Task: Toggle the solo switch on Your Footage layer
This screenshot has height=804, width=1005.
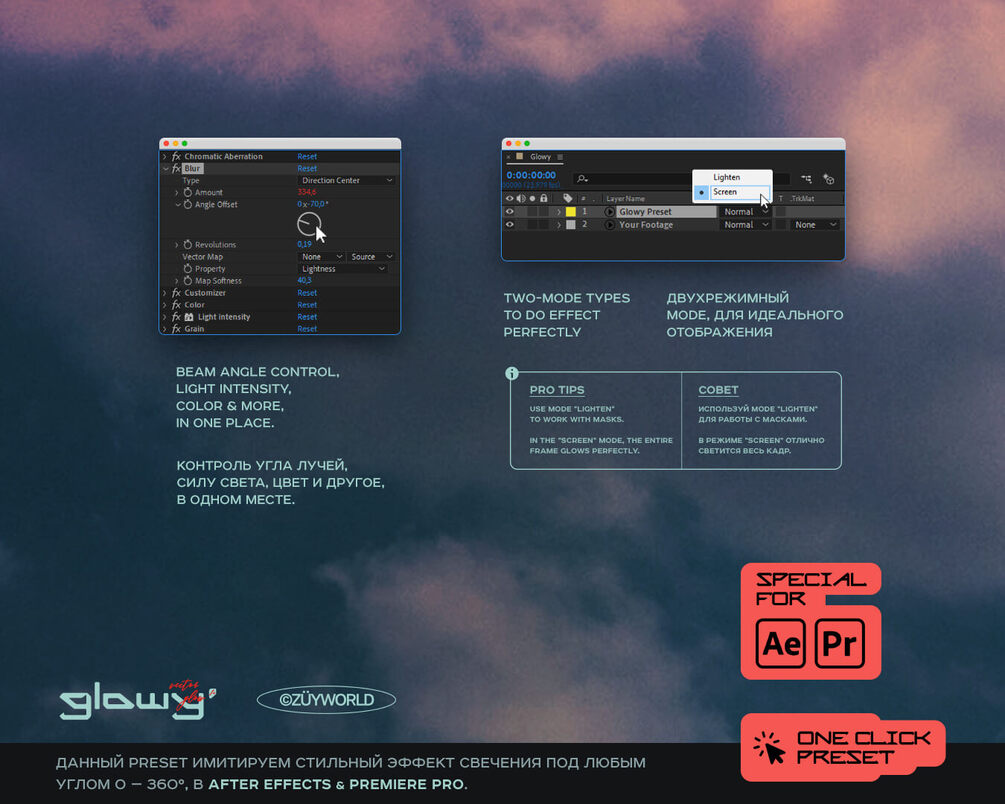Action: tap(532, 225)
